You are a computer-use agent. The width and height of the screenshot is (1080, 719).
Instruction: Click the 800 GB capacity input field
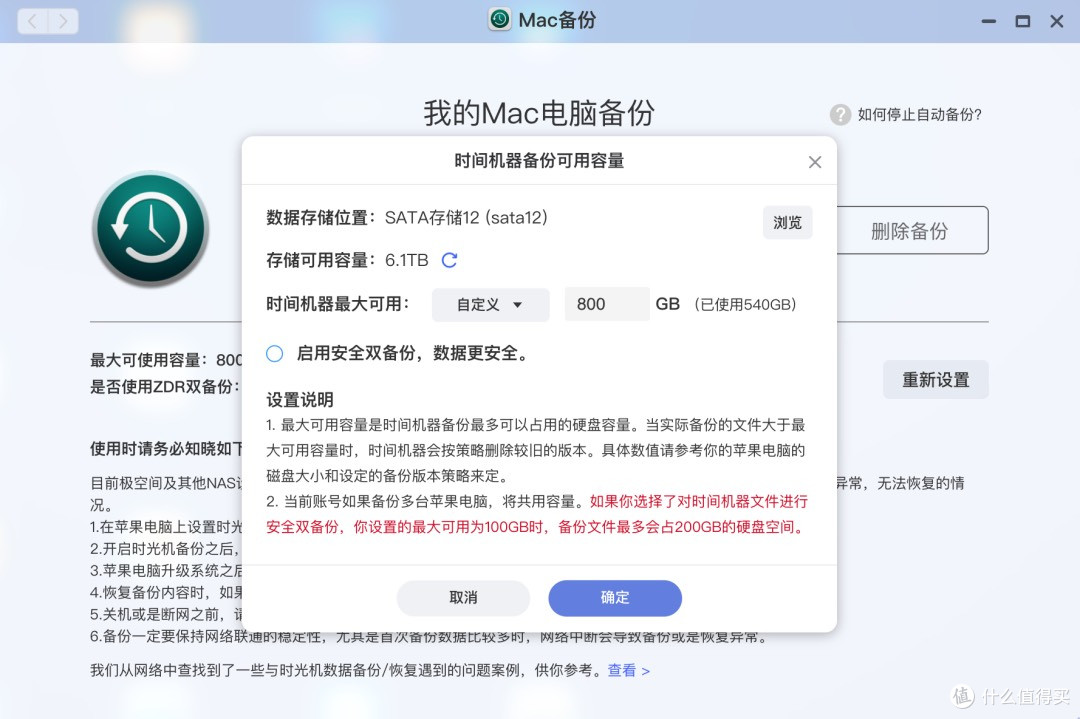pos(606,304)
